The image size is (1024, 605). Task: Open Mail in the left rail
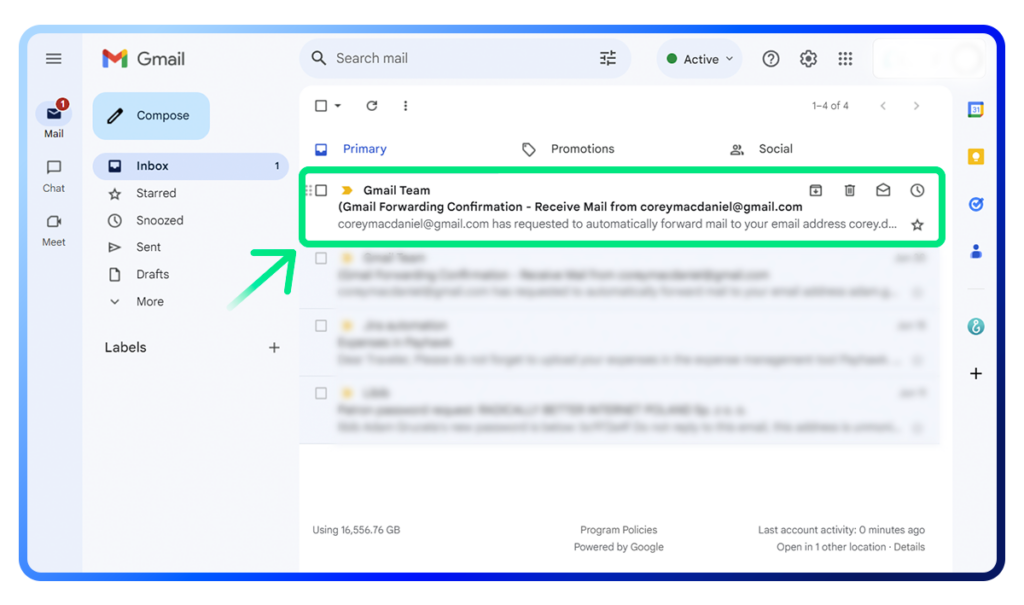click(54, 120)
